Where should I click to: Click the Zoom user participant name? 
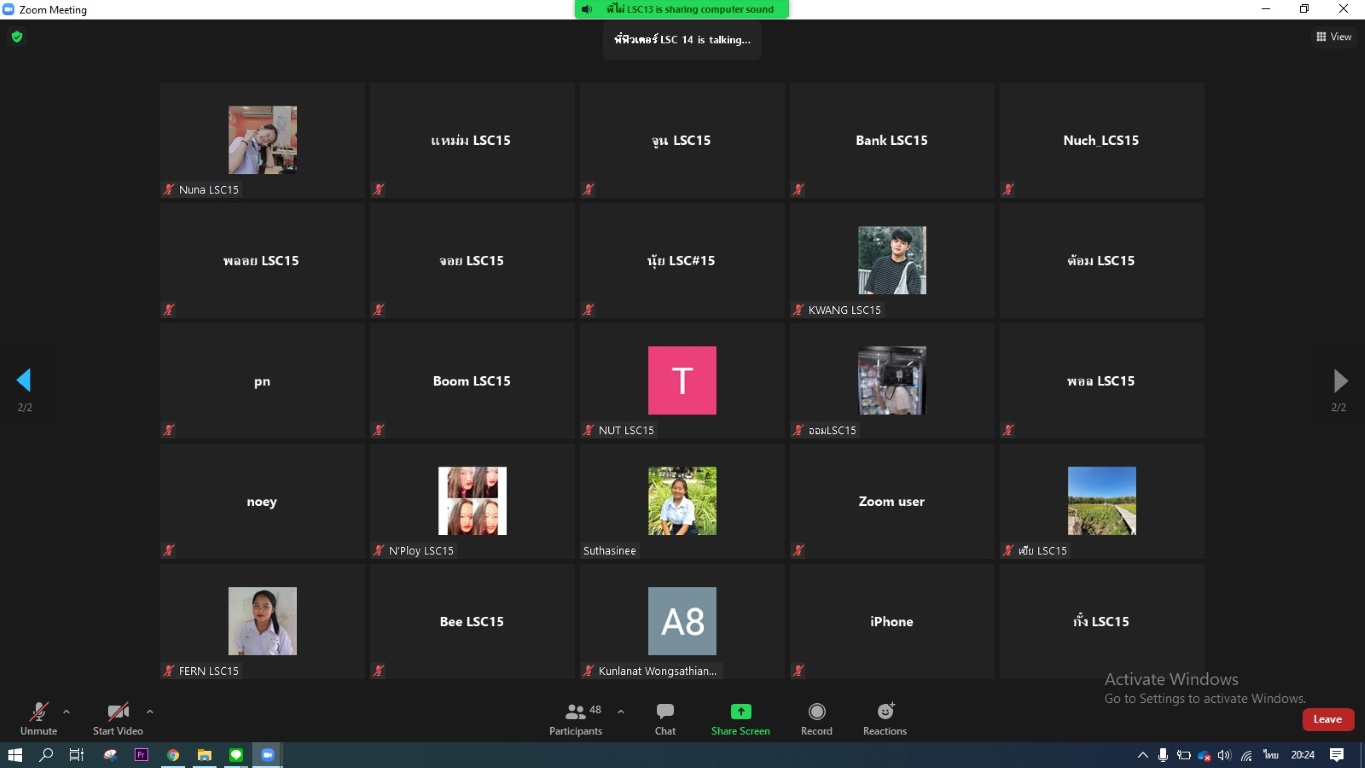(x=892, y=501)
